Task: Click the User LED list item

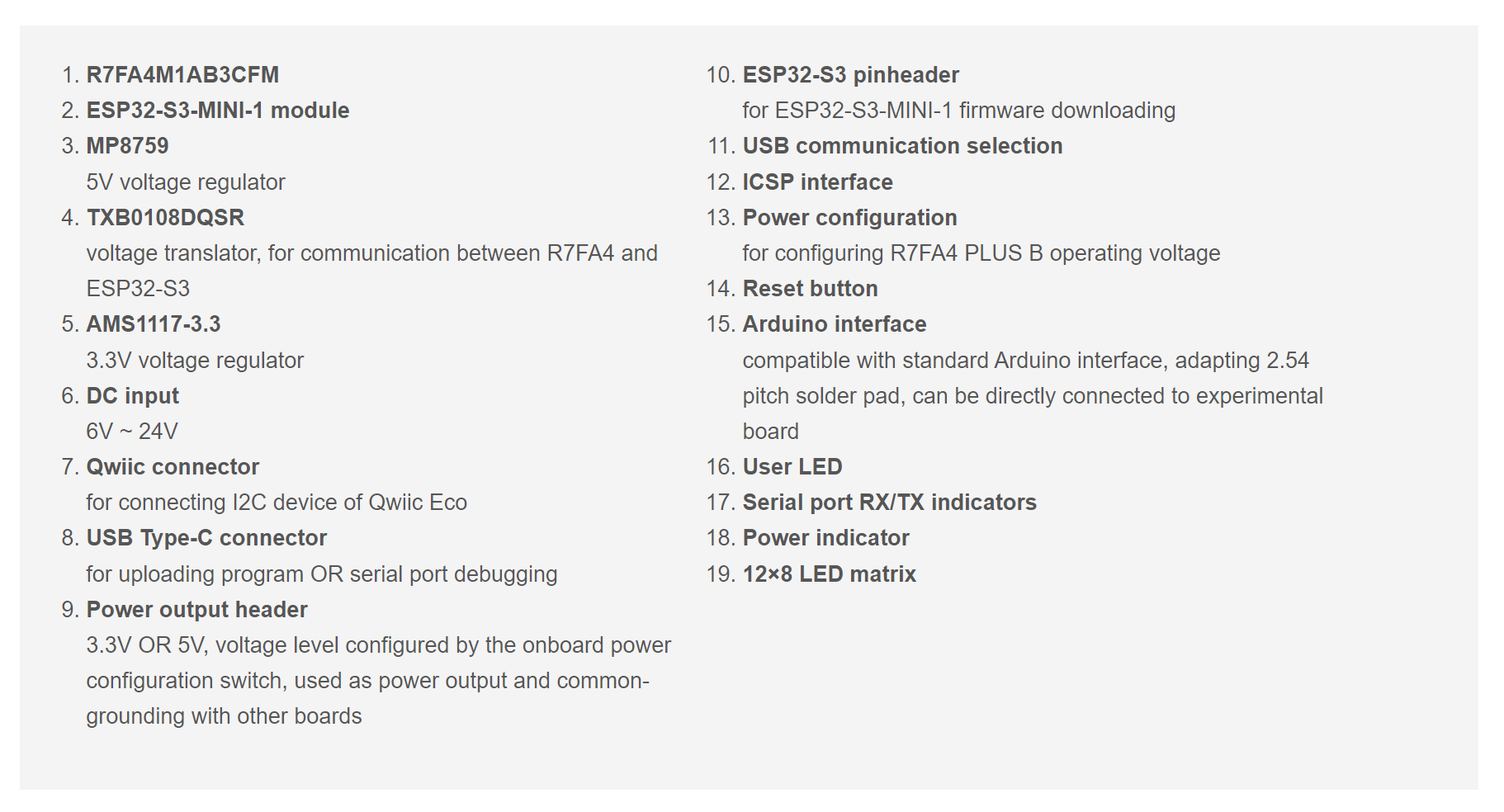Action: 792,467
